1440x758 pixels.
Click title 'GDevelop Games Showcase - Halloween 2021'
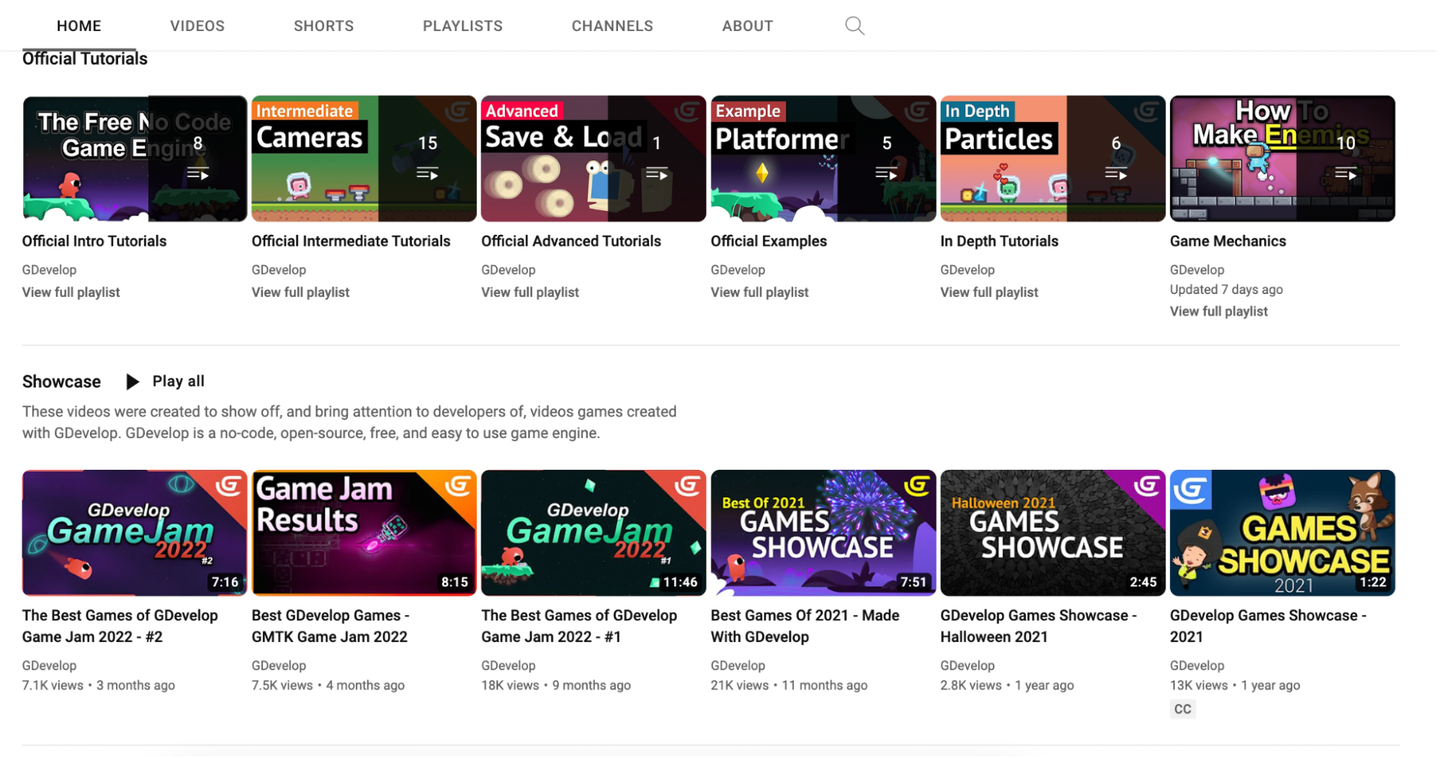tap(1039, 626)
